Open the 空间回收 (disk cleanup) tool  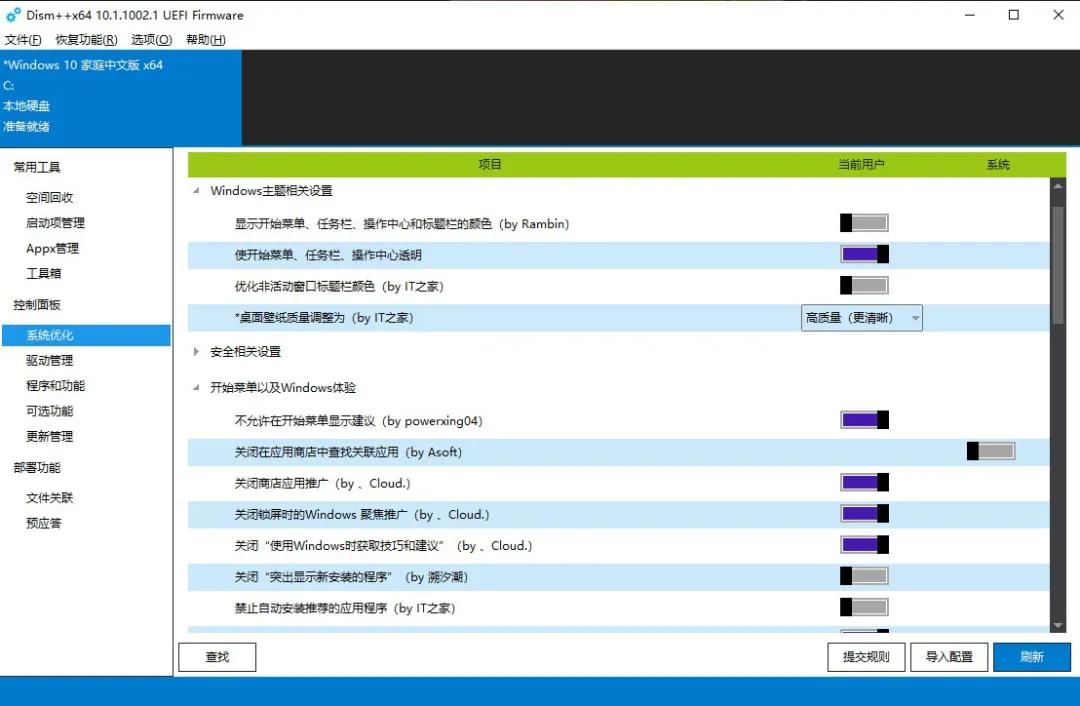[52, 197]
